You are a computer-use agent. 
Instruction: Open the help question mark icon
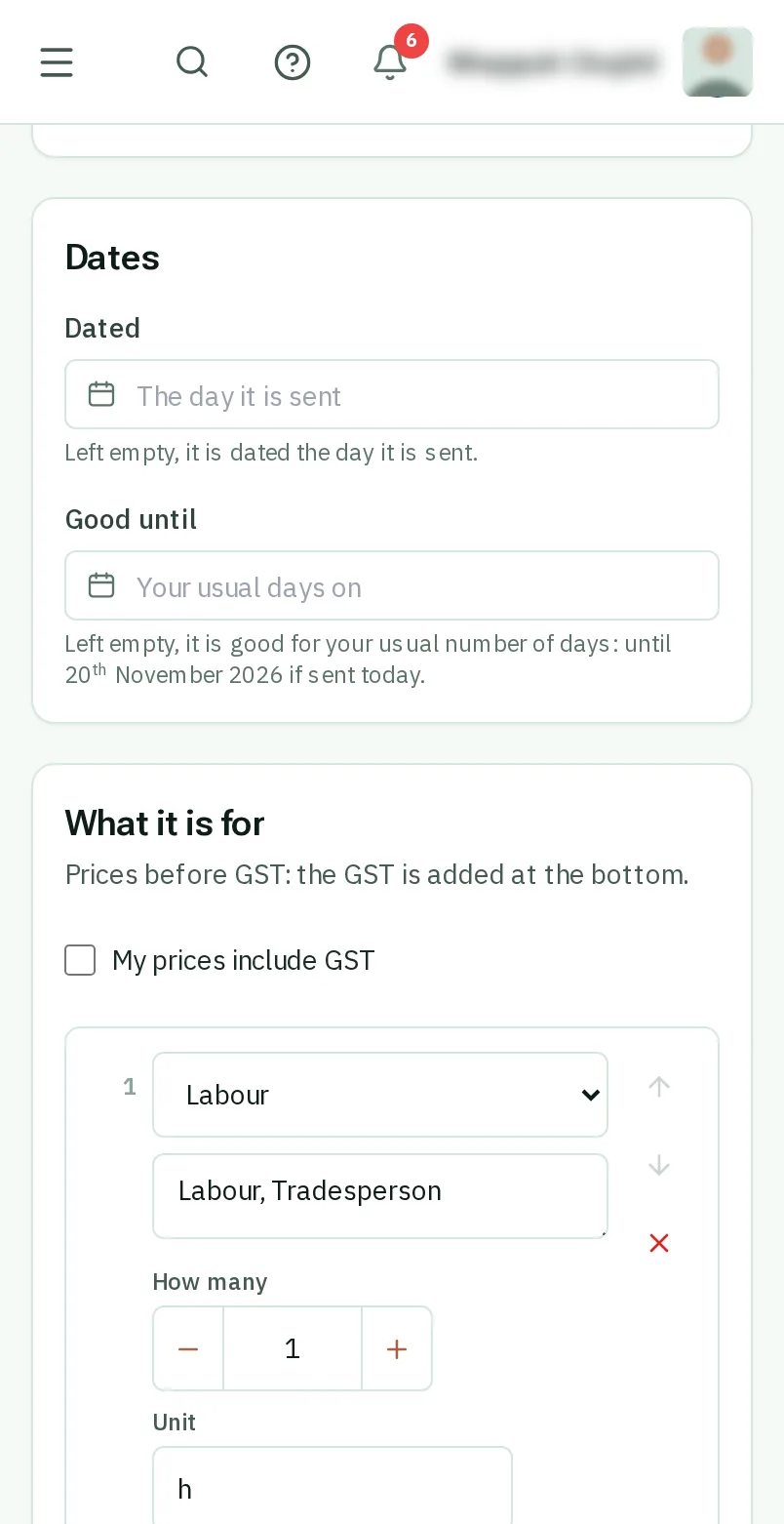[x=293, y=62]
